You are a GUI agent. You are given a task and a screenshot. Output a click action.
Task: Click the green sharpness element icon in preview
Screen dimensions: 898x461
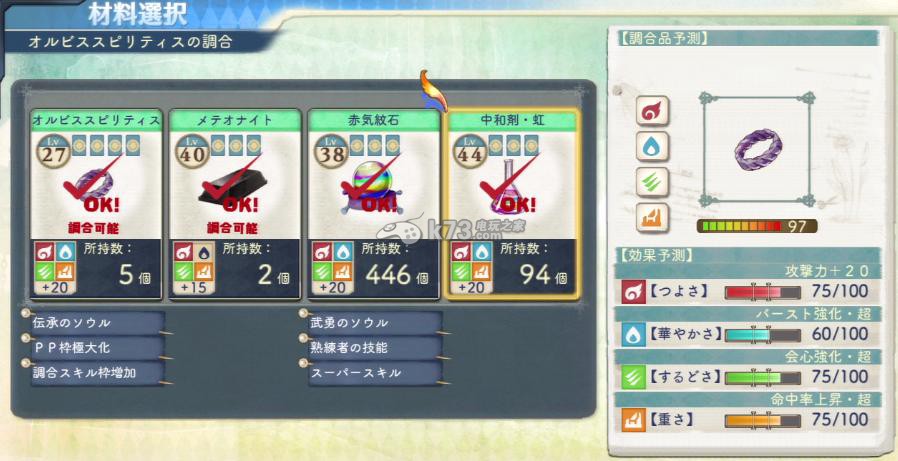[652, 183]
